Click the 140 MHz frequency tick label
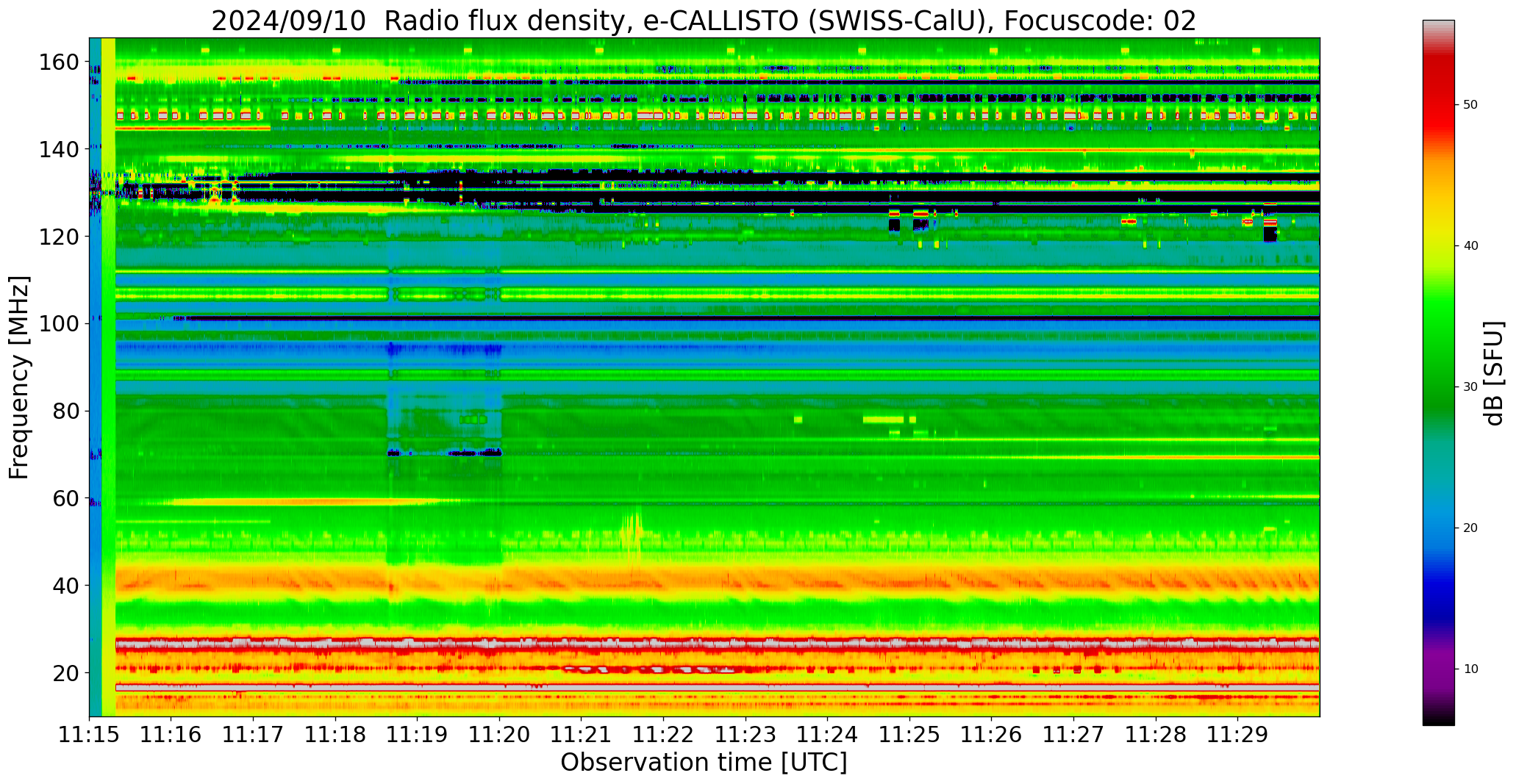This screenshot has height=784, width=1516. [59, 149]
